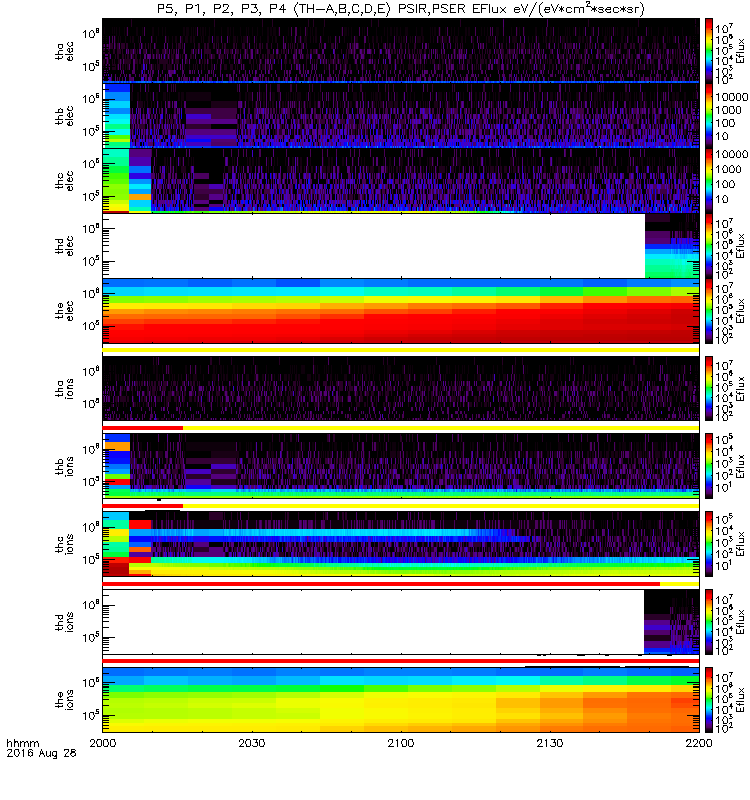The width and height of the screenshot is (750, 800).
Task: Select the 'thb ions' panel label
Action: (x=65, y=466)
